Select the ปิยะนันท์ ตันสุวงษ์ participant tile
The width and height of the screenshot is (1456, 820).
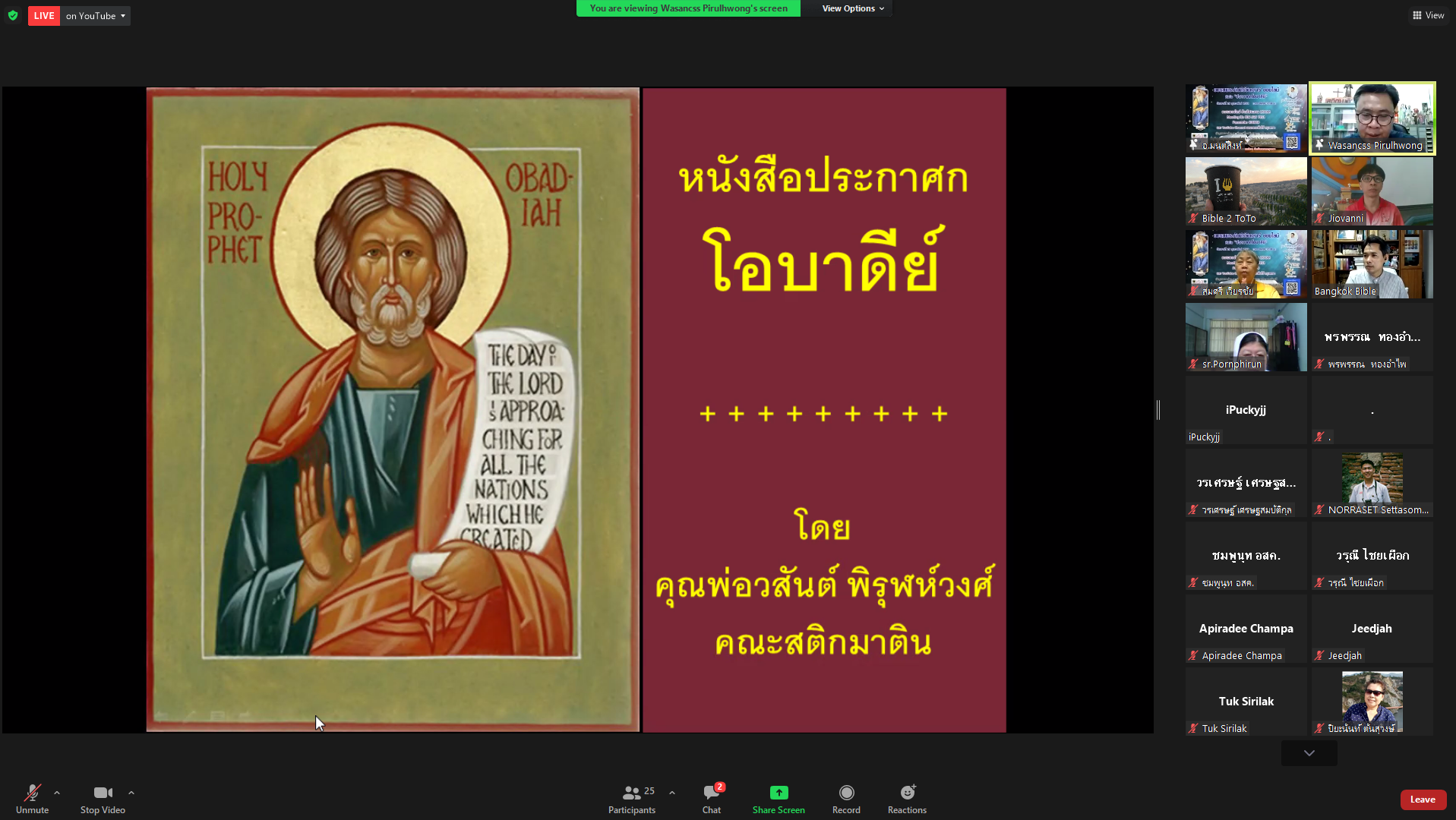pyautogui.click(x=1372, y=701)
